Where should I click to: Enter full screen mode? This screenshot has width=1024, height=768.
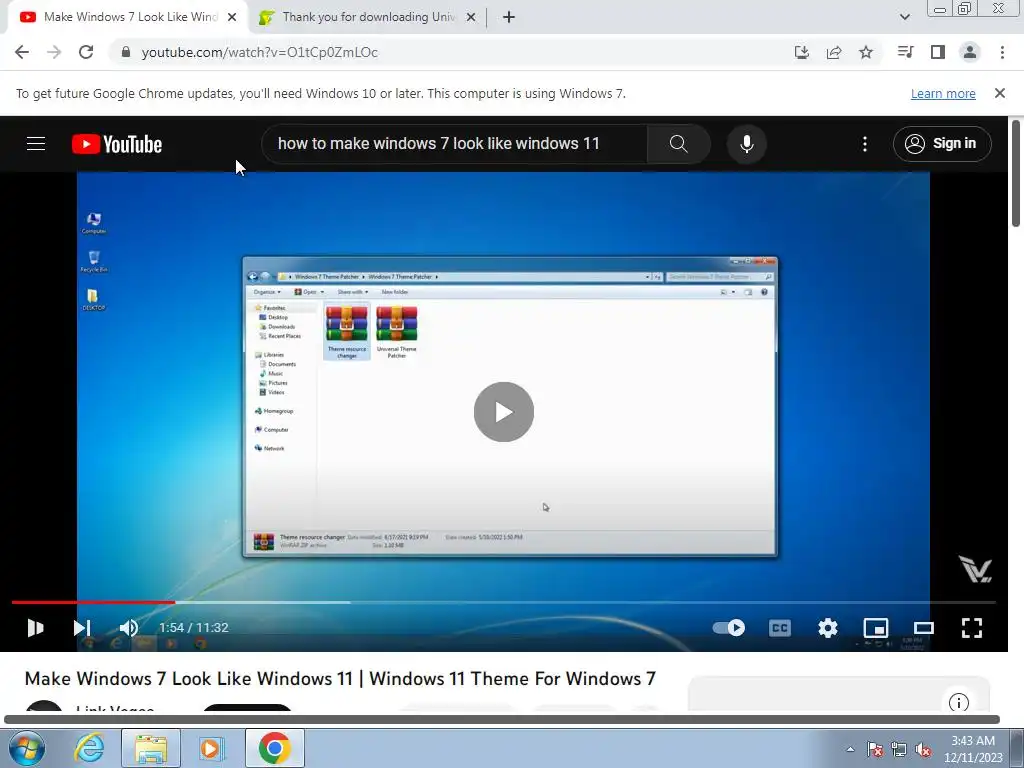coord(972,628)
